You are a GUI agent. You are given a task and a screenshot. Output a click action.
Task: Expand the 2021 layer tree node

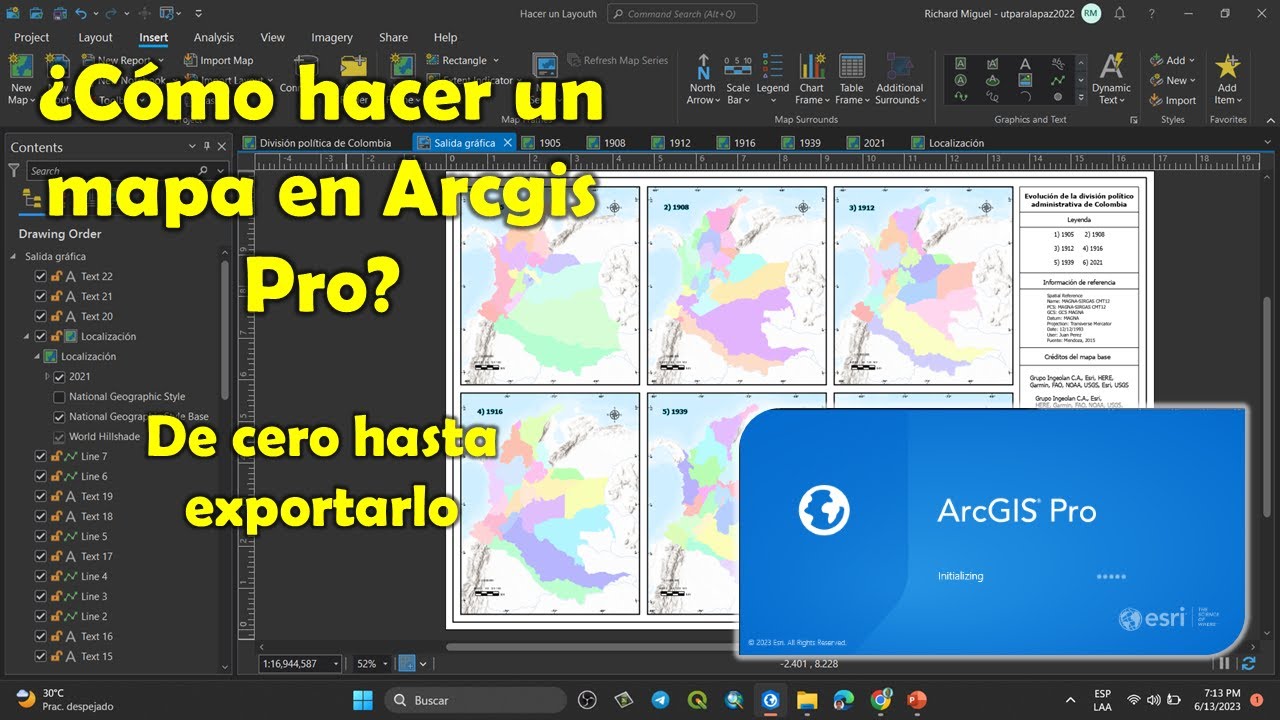47,376
